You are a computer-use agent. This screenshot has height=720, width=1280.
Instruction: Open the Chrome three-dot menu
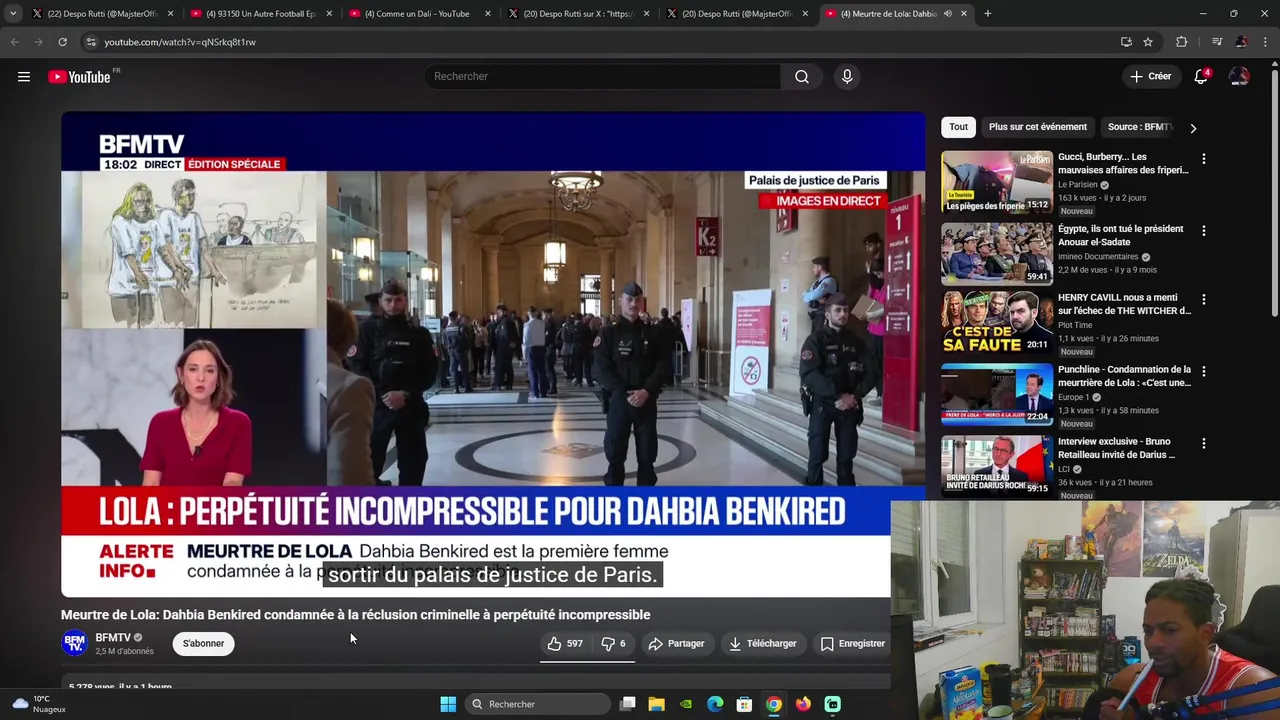point(1267,42)
